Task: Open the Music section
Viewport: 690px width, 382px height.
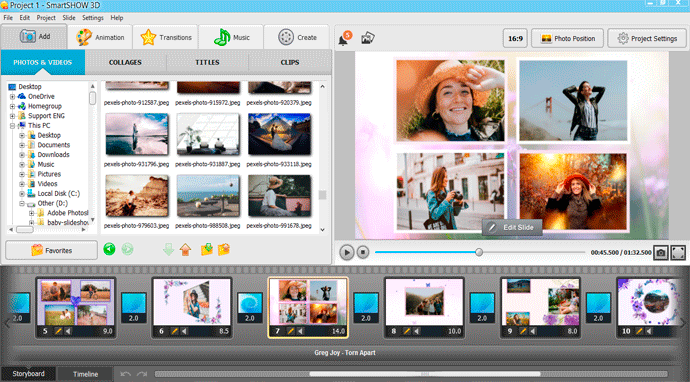Action: click(231, 37)
